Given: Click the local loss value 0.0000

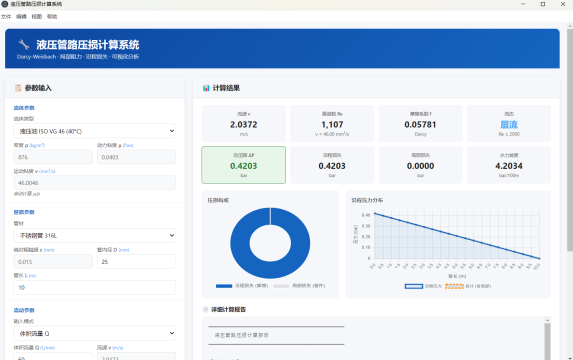Looking at the screenshot, I should pyautogui.click(x=420, y=166).
